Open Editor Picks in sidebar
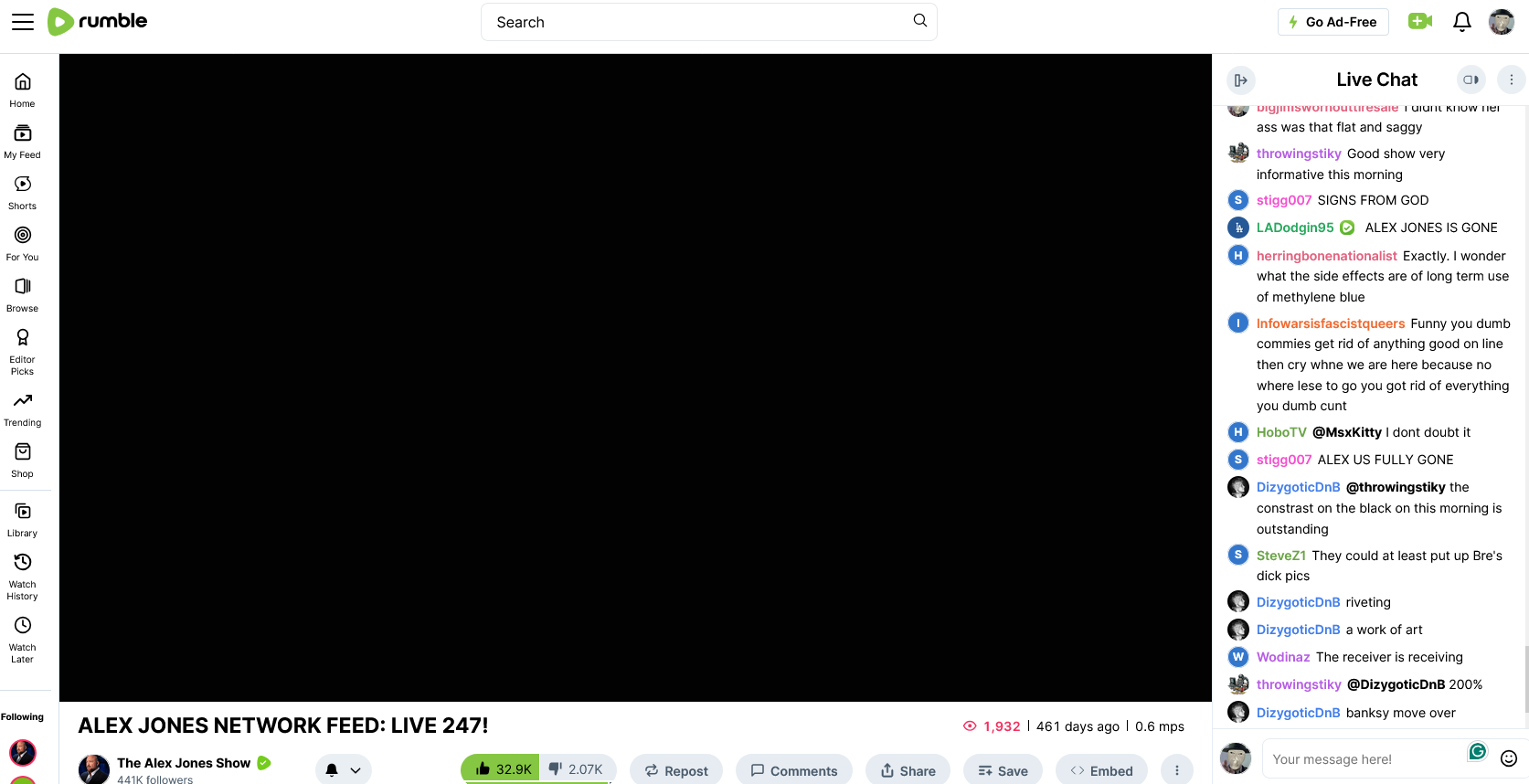Viewport: 1529px width, 784px height. 23,352
